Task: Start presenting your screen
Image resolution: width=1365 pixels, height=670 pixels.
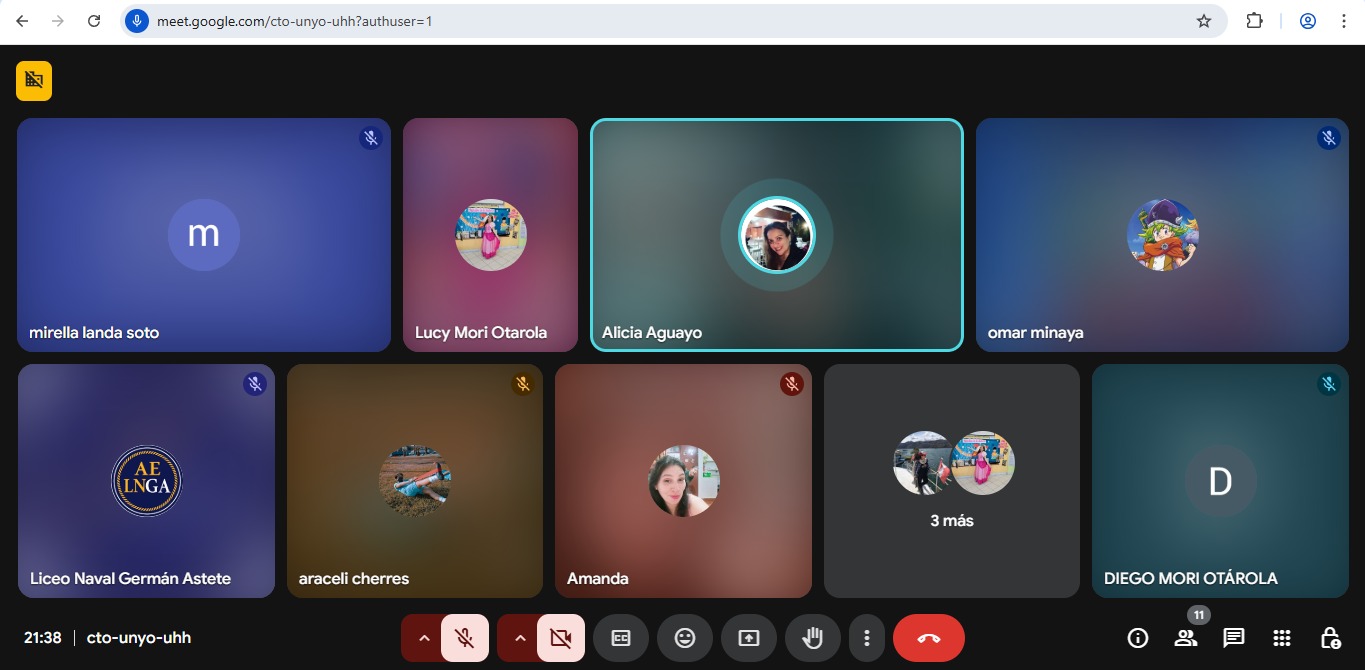Action: click(749, 638)
